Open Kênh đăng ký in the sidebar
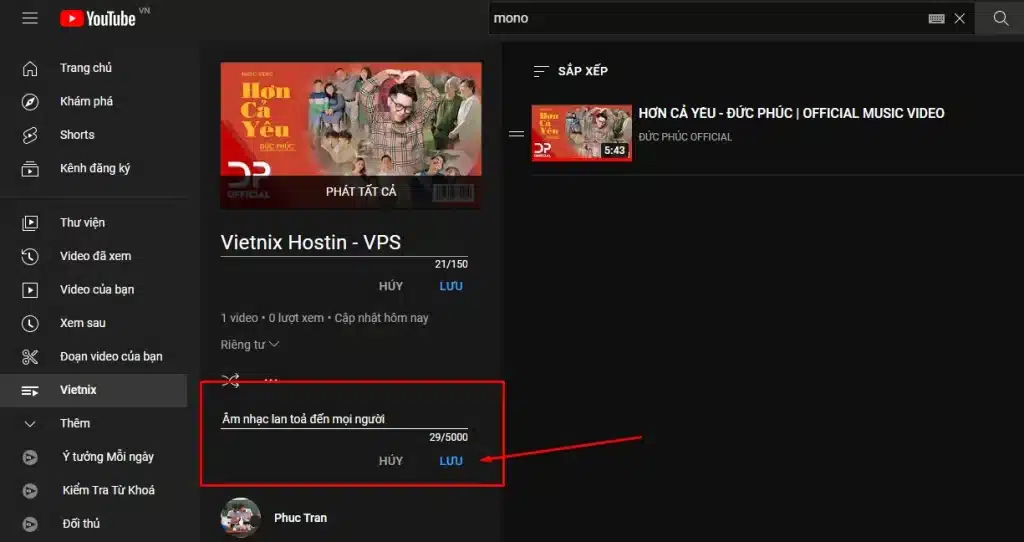The image size is (1024, 542). point(95,168)
